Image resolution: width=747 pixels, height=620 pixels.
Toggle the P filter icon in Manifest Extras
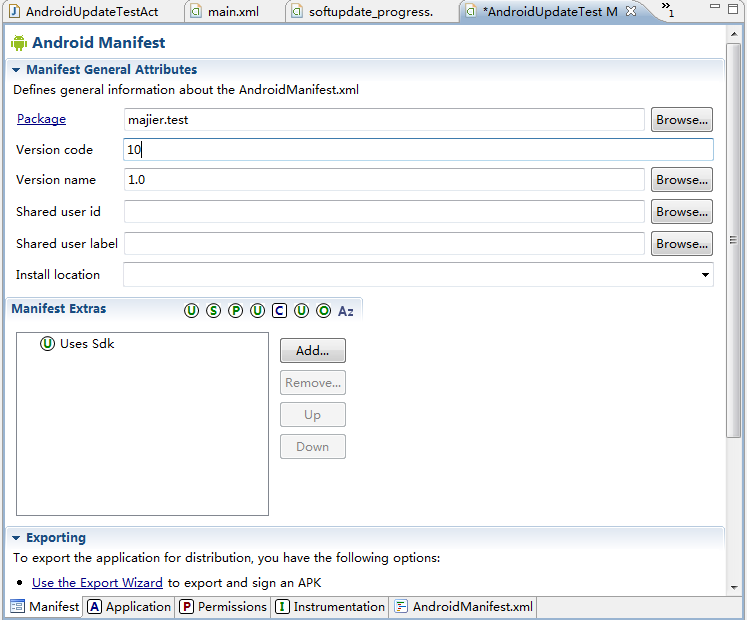click(x=235, y=311)
